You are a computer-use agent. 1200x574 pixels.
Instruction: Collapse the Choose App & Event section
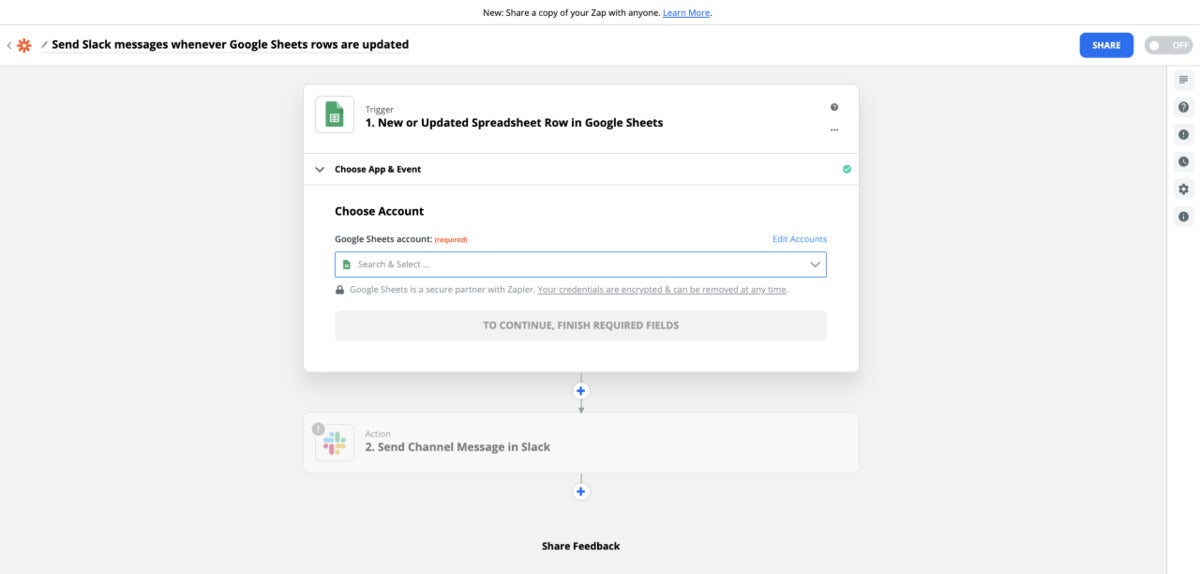click(320, 169)
